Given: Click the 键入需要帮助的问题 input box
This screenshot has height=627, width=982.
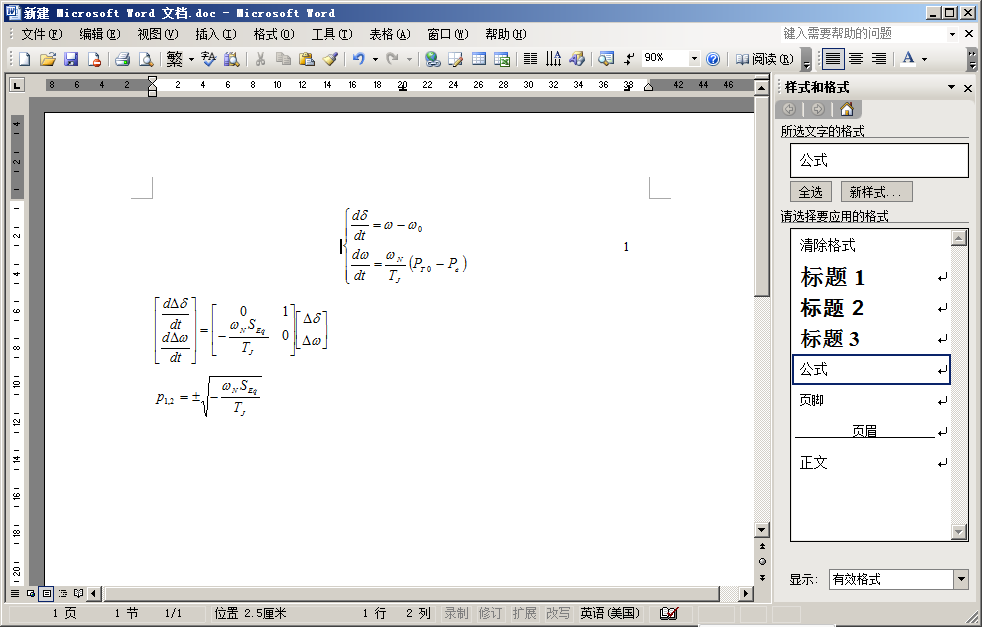Looking at the screenshot, I should (x=863, y=34).
